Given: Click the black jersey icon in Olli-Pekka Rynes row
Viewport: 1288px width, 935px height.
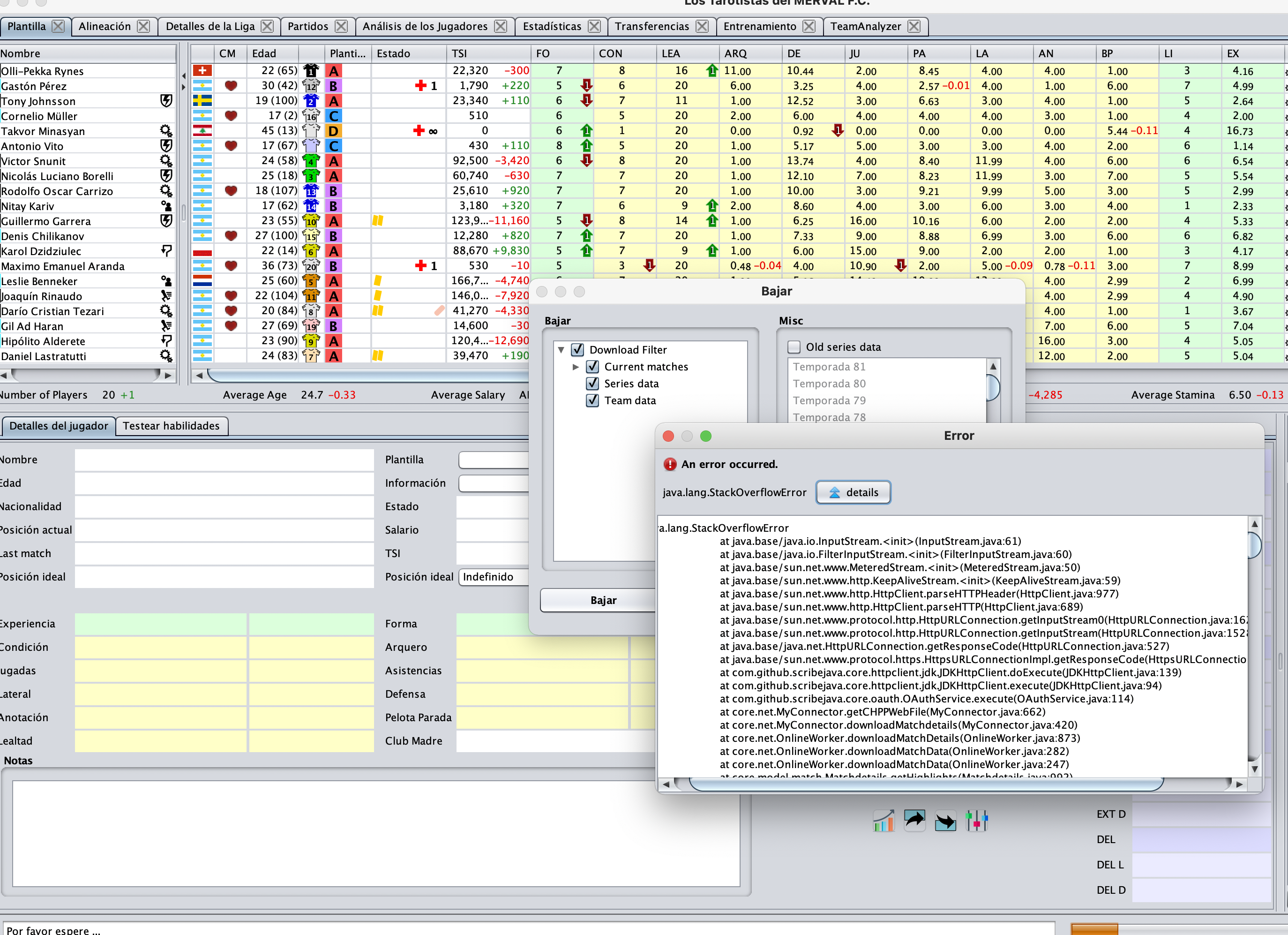Looking at the screenshot, I should pos(311,70).
